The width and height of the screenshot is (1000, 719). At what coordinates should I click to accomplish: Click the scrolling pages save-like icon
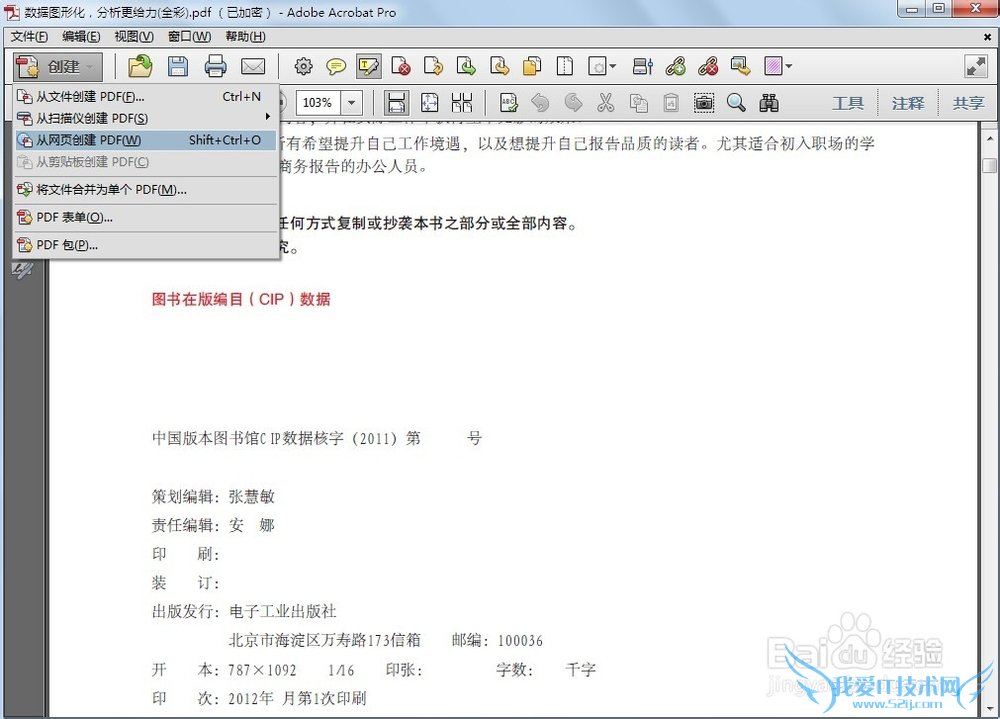click(x=396, y=103)
